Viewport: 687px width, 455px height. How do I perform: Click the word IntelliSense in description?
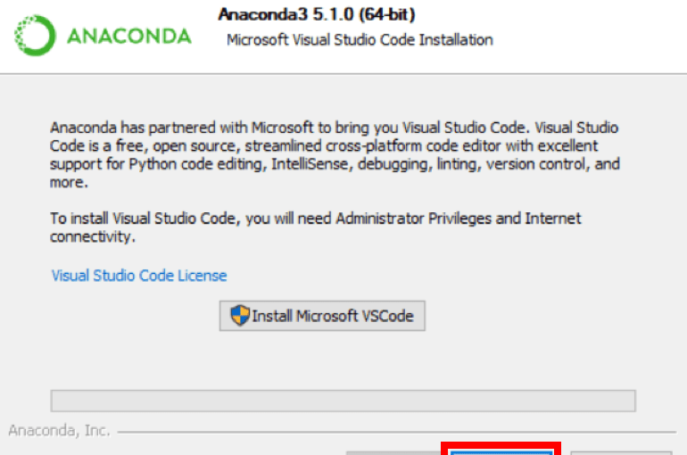point(310,164)
